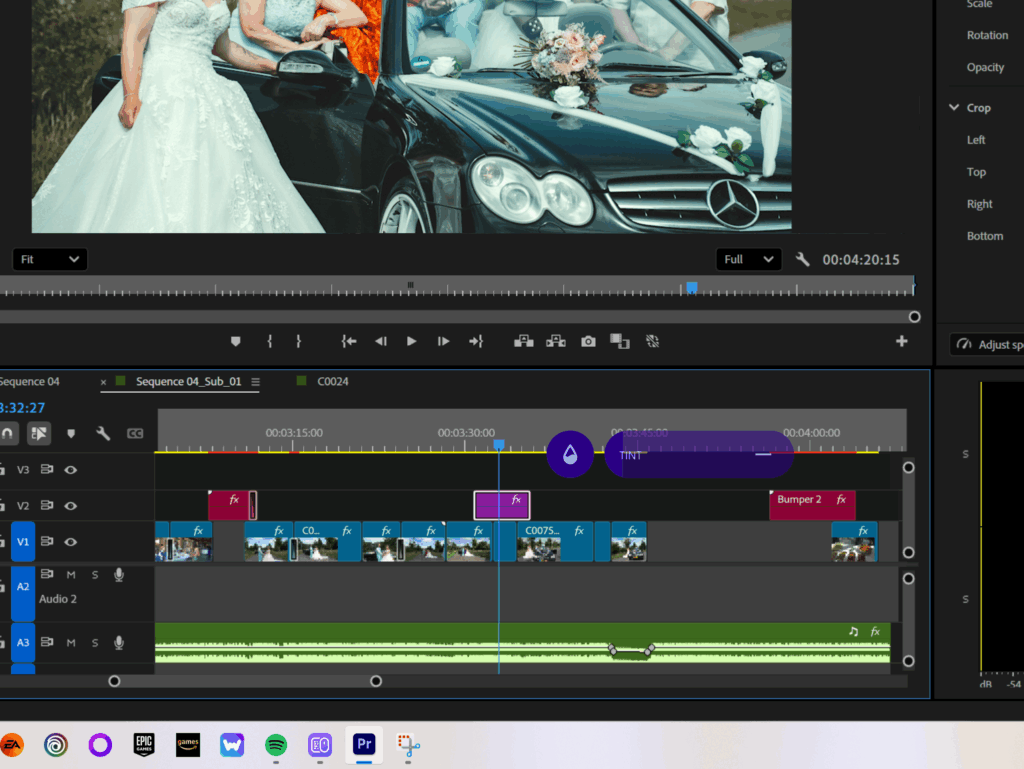1024x769 pixels.
Task: Open Sequence 04_Sub_01 panel menu
Action: click(x=255, y=382)
